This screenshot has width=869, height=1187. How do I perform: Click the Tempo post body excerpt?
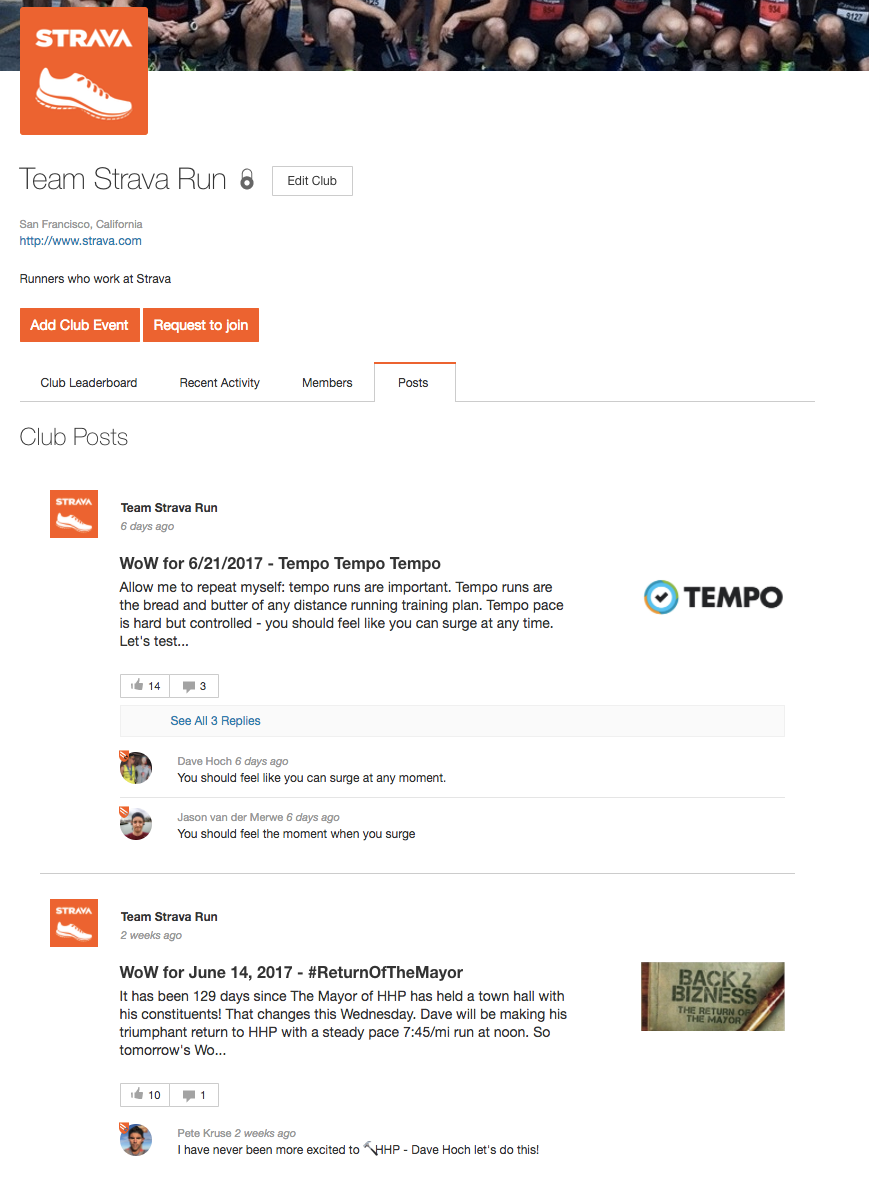341,614
